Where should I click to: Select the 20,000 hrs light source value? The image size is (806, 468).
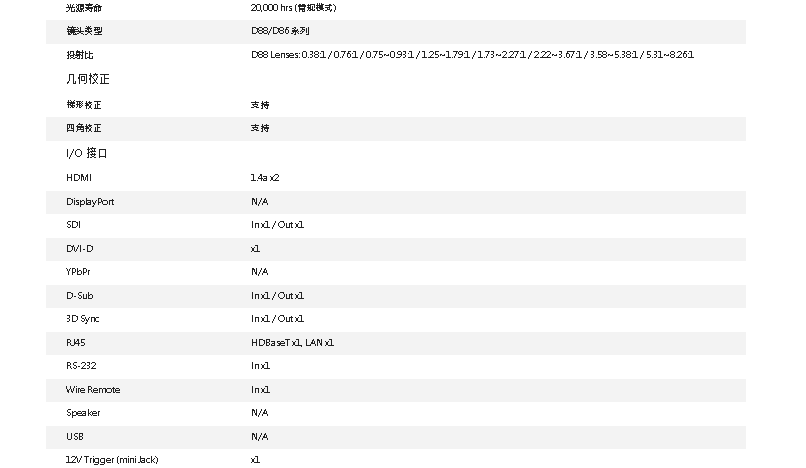(294, 8)
